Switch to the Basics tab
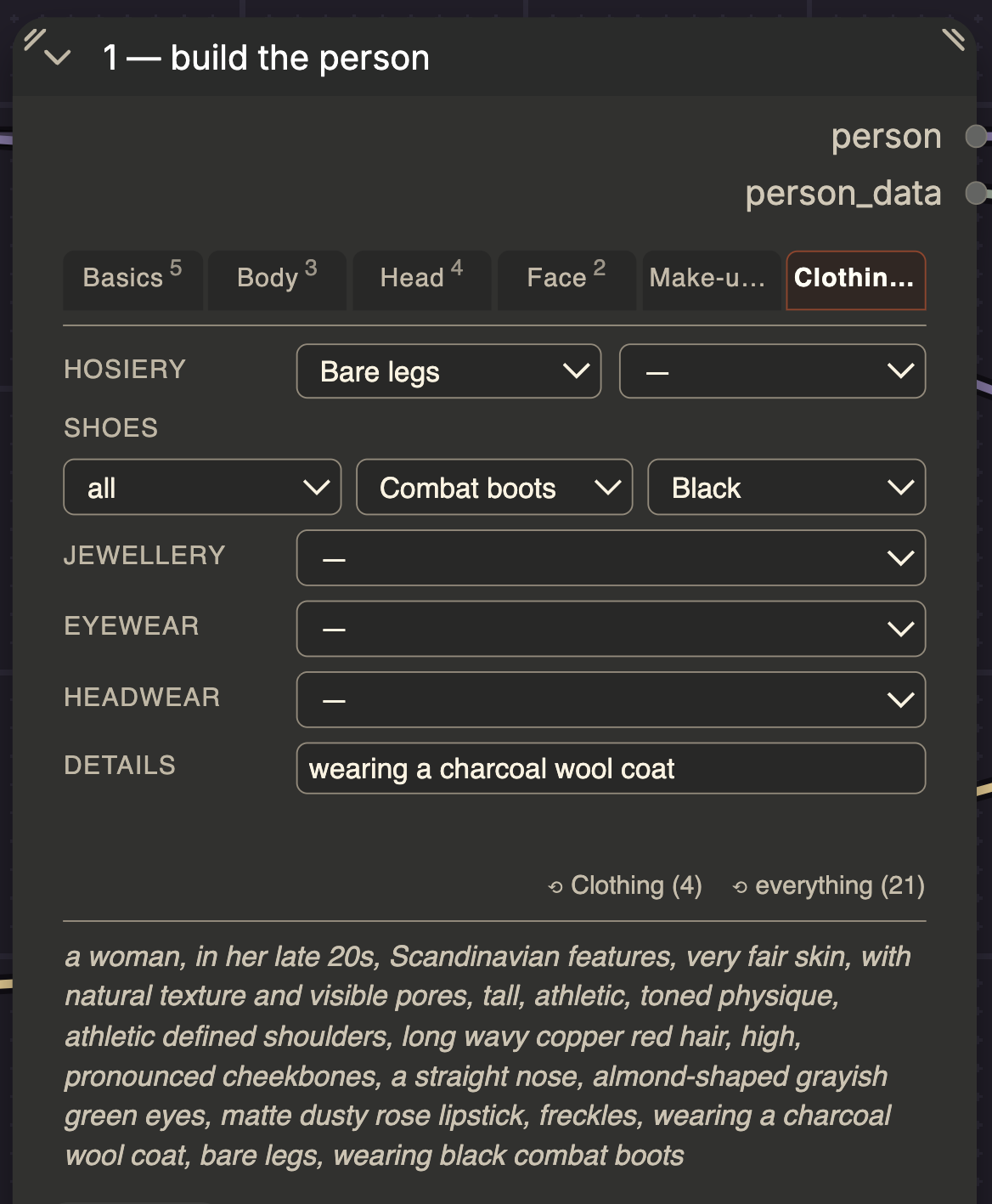Image resolution: width=992 pixels, height=1204 pixels. point(132,280)
